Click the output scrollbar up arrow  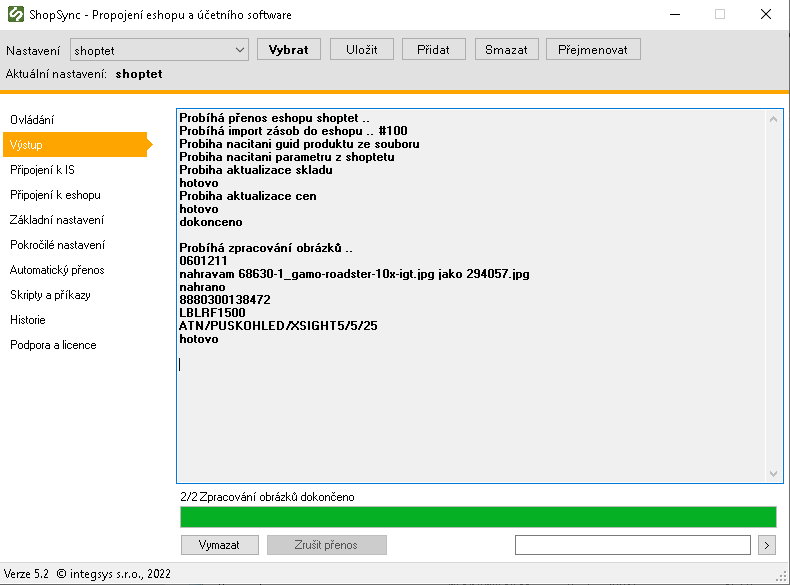(773, 119)
